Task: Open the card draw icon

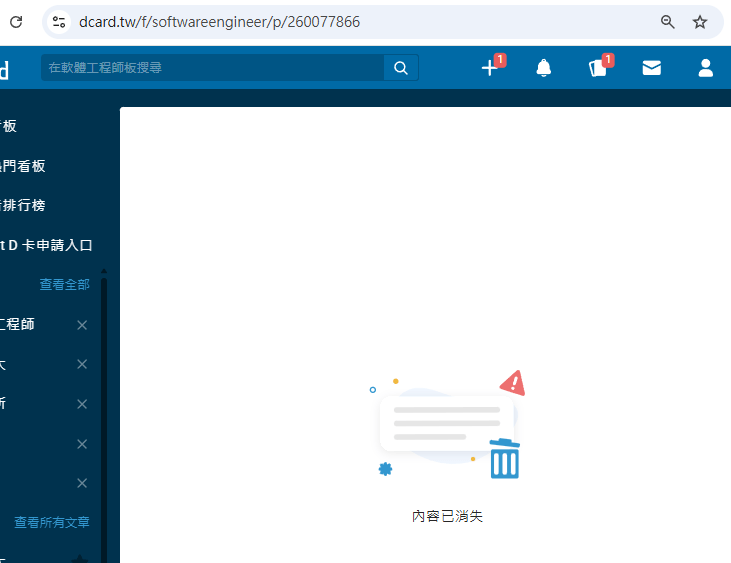Action: tap(598, 68)
